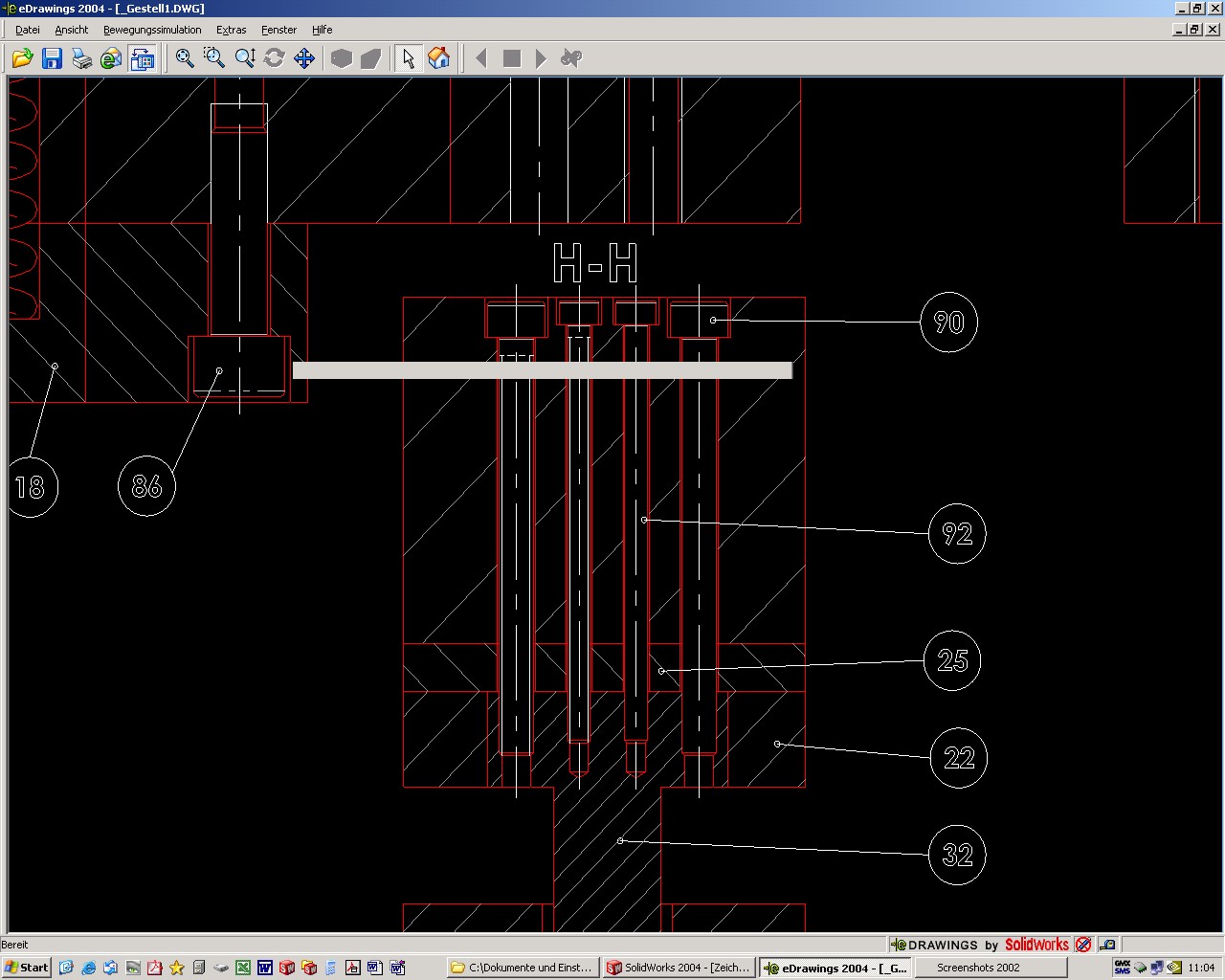Click the Open file folder icon
The image size is (1225, 980).
[x=22, y=58]
